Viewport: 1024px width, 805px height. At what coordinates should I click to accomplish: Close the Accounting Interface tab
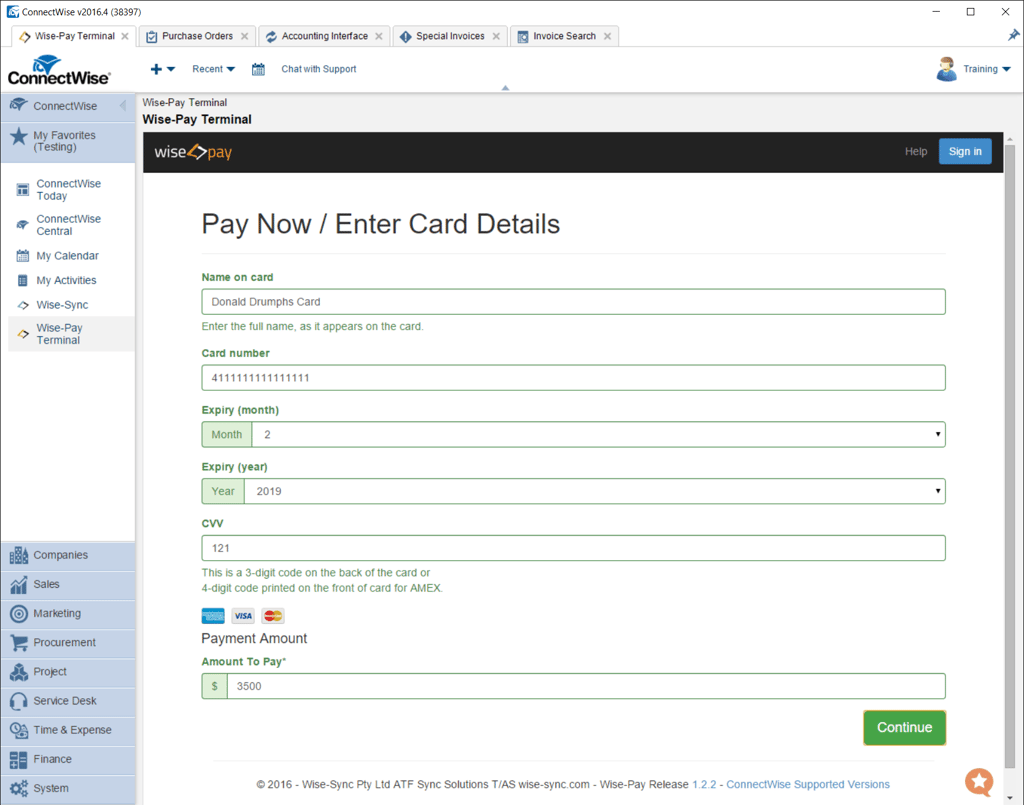coord(379,37)
